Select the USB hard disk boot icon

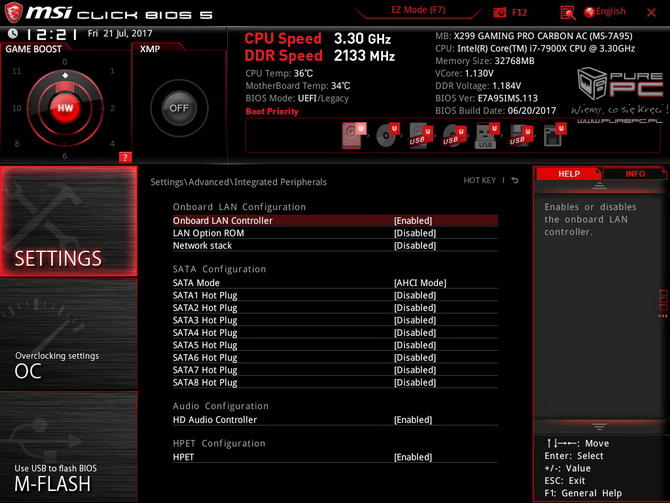tap(420, 136)
